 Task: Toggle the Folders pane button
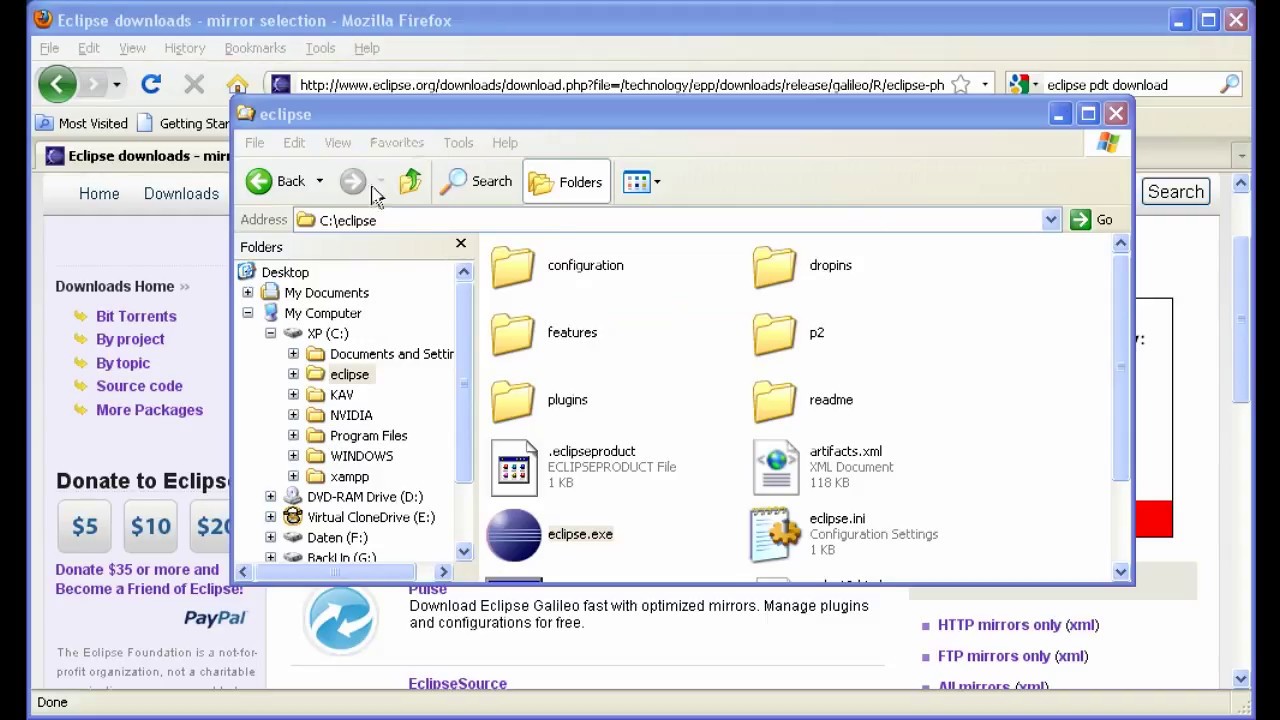tap(566, 182)
